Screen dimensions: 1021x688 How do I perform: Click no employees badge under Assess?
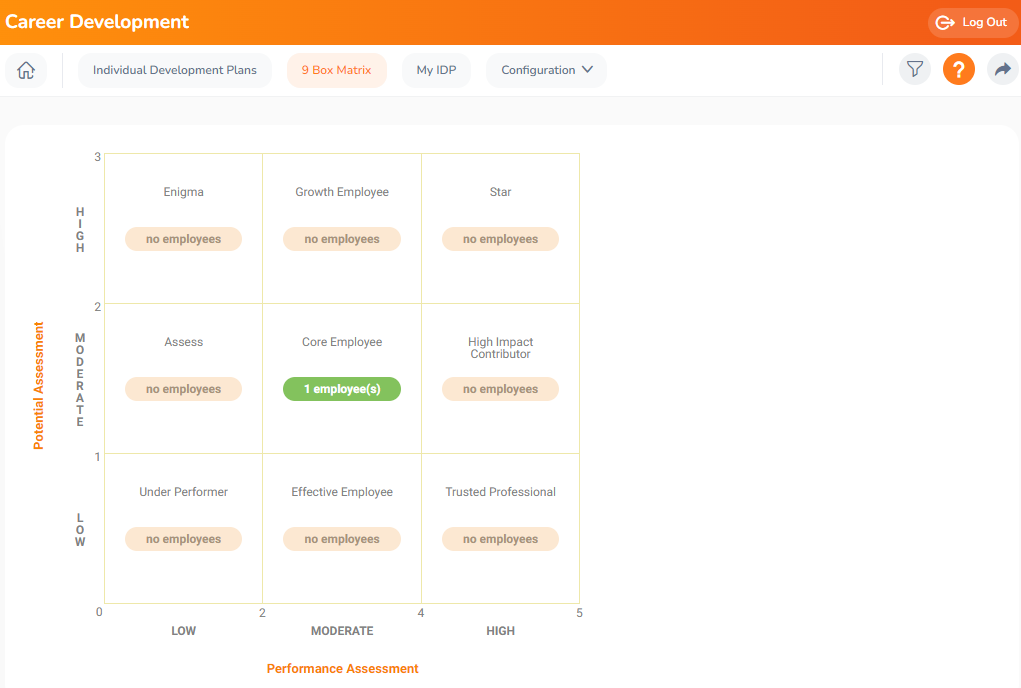184,389
